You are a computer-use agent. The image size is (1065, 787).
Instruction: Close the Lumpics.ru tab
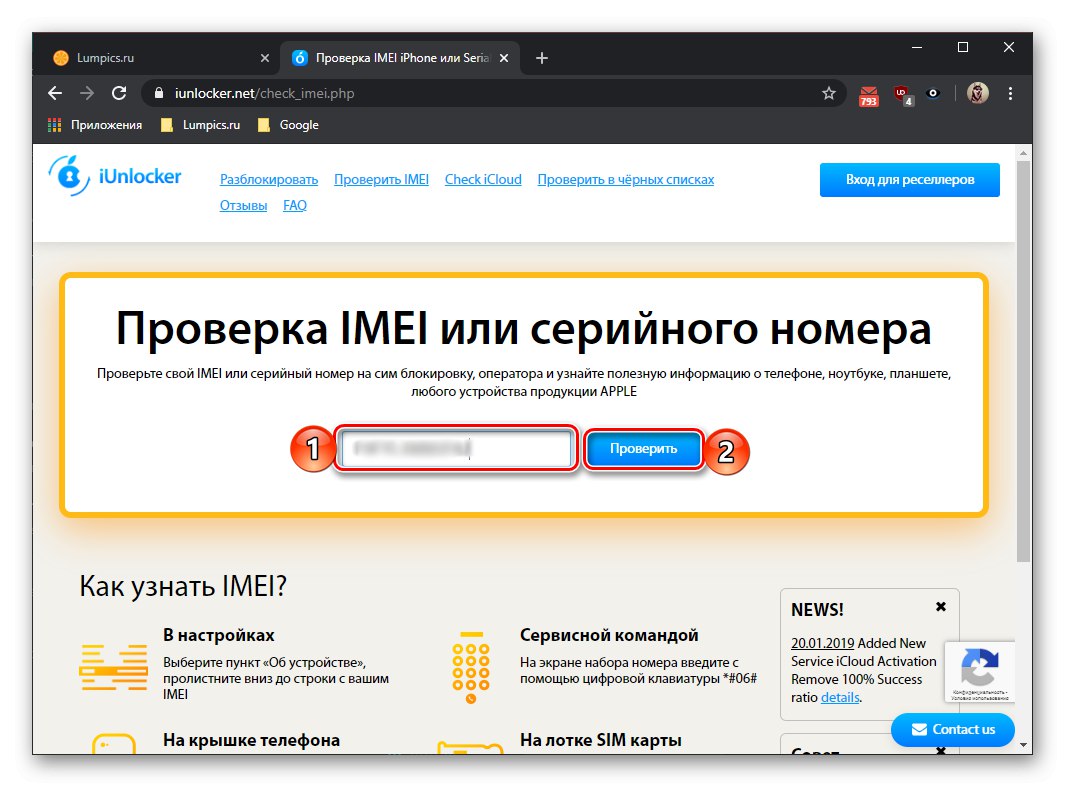[265, 58]
